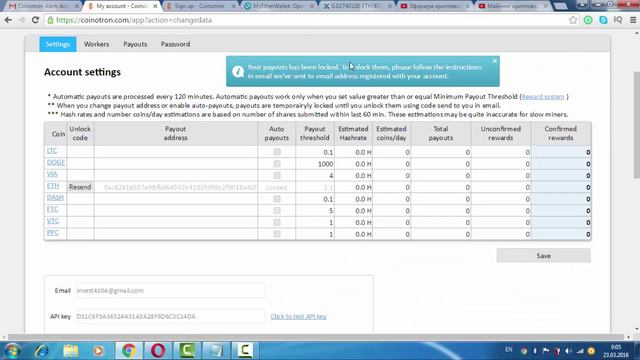The width and height of the screenshot is (640, 360).
Task: Switch to the Sign up Coinotron tab
Action: [x=201, y=6]
